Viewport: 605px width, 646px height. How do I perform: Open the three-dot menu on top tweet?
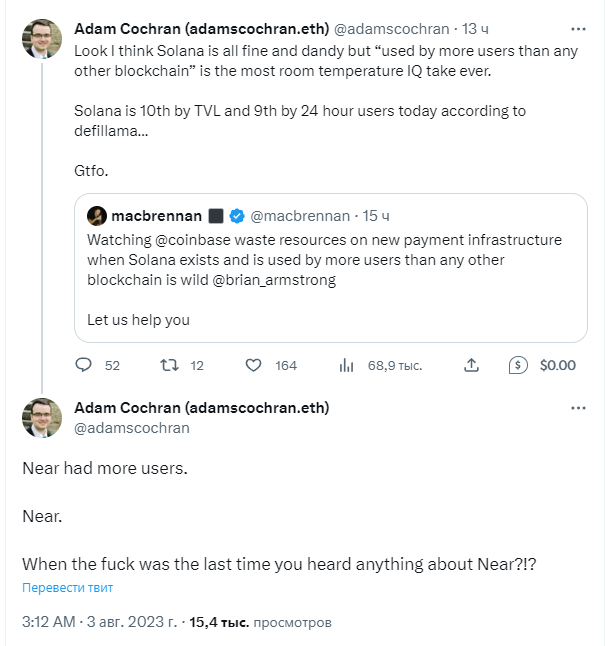point(578,29)
